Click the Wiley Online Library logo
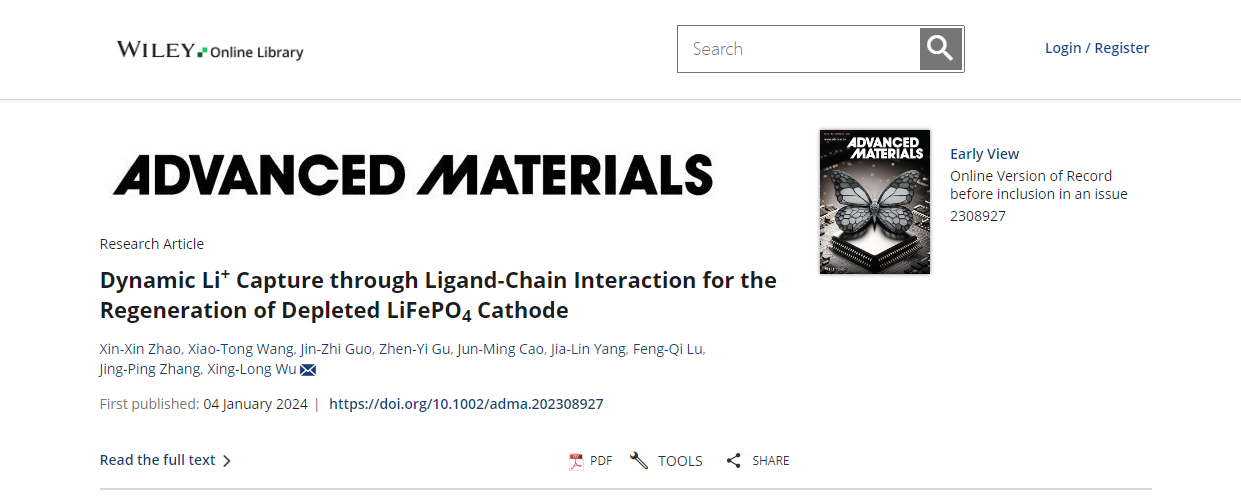Image resolution: width=1241 pixels, height=503 pixels. coord(210,50)
